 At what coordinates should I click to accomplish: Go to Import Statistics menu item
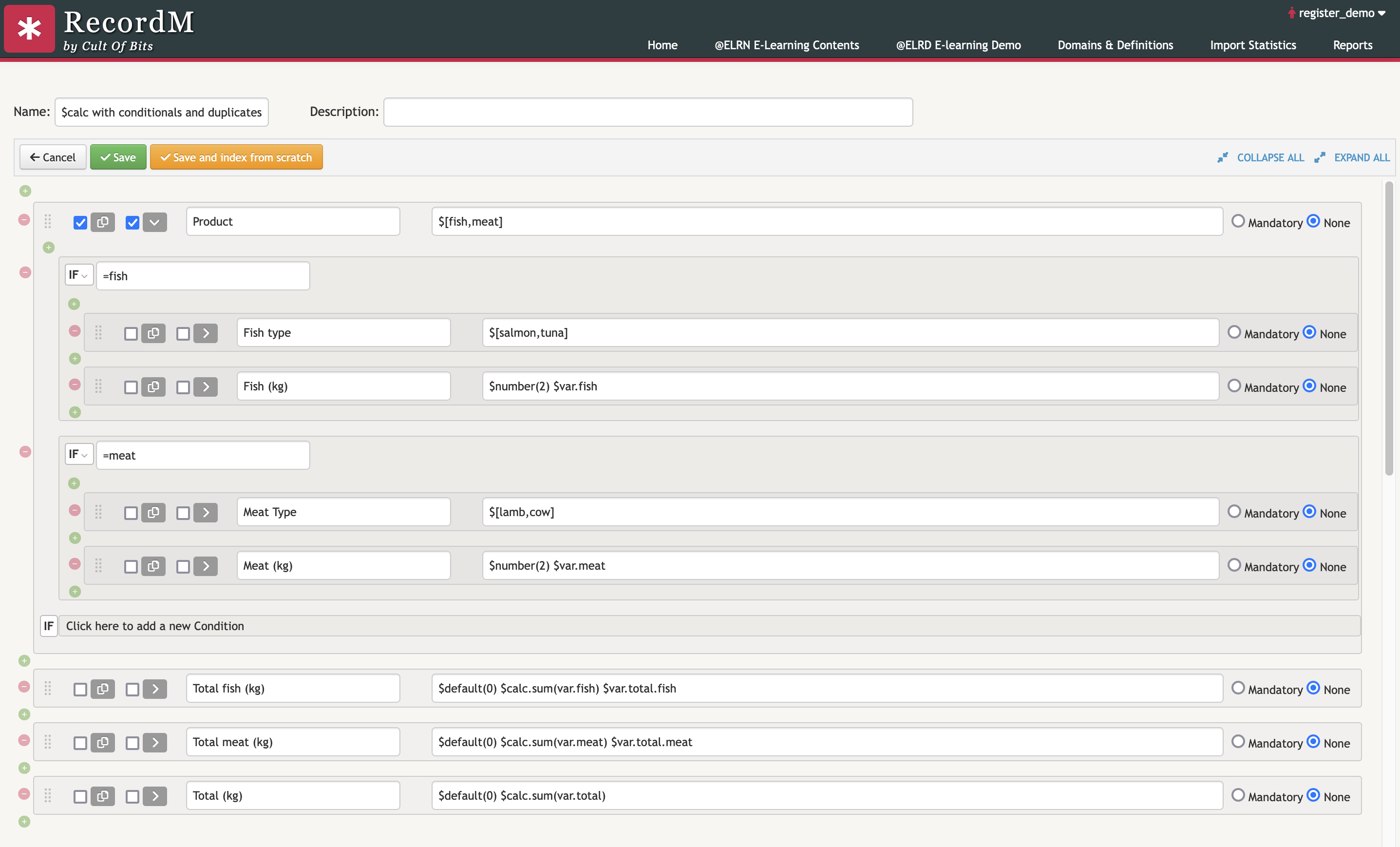point(1253,45)
